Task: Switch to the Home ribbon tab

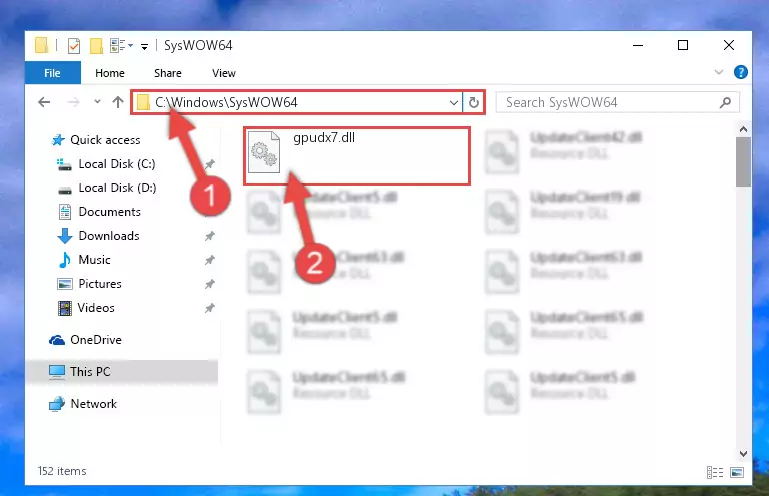Action: pos(110,73)
